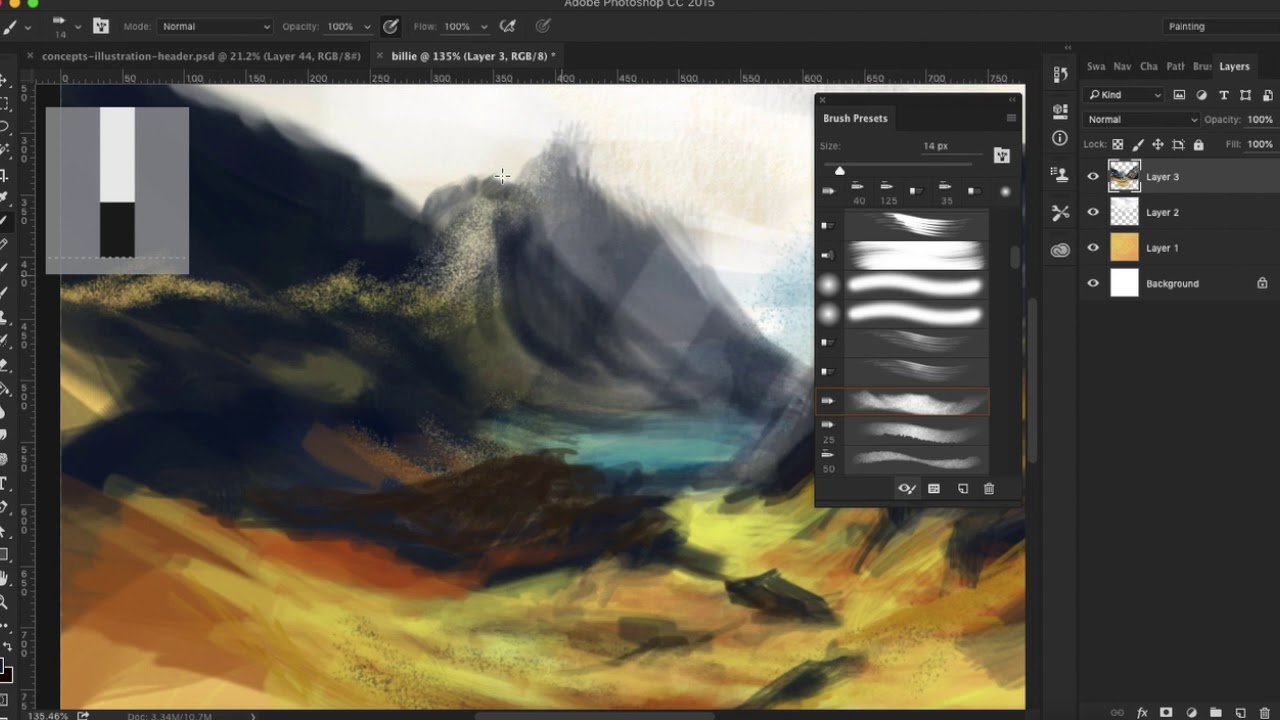Open the Flow slider dropdown arrow
Screen dimensions: 1280x720
click(x=484, y=27)
